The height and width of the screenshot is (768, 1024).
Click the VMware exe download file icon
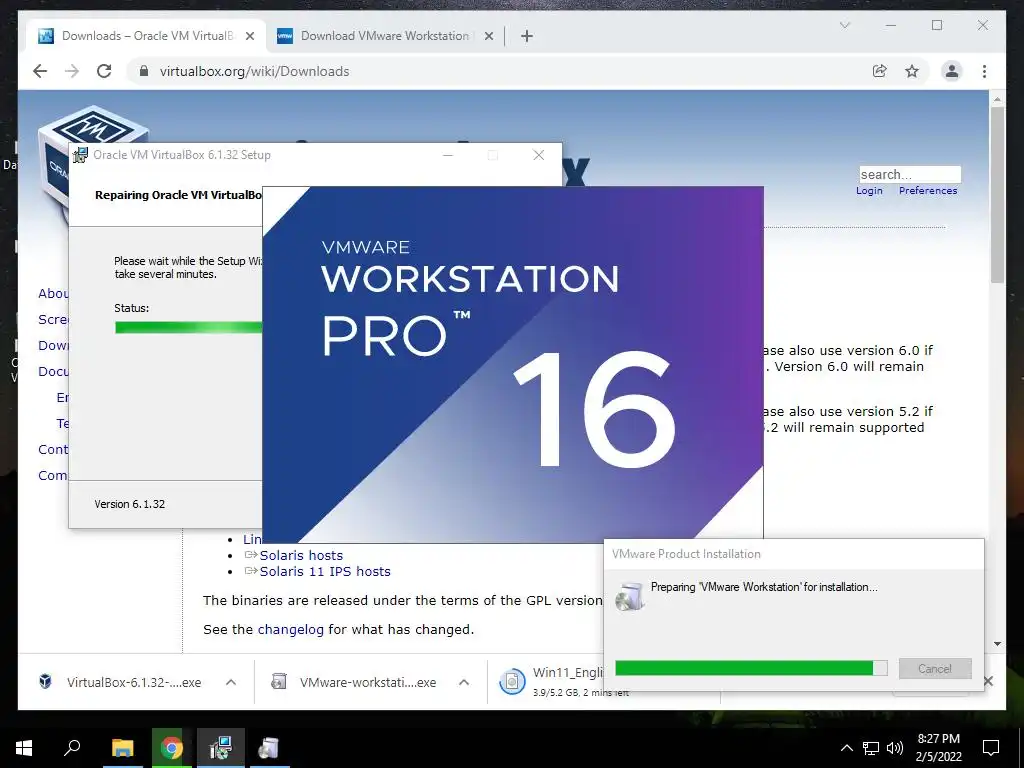279,682
